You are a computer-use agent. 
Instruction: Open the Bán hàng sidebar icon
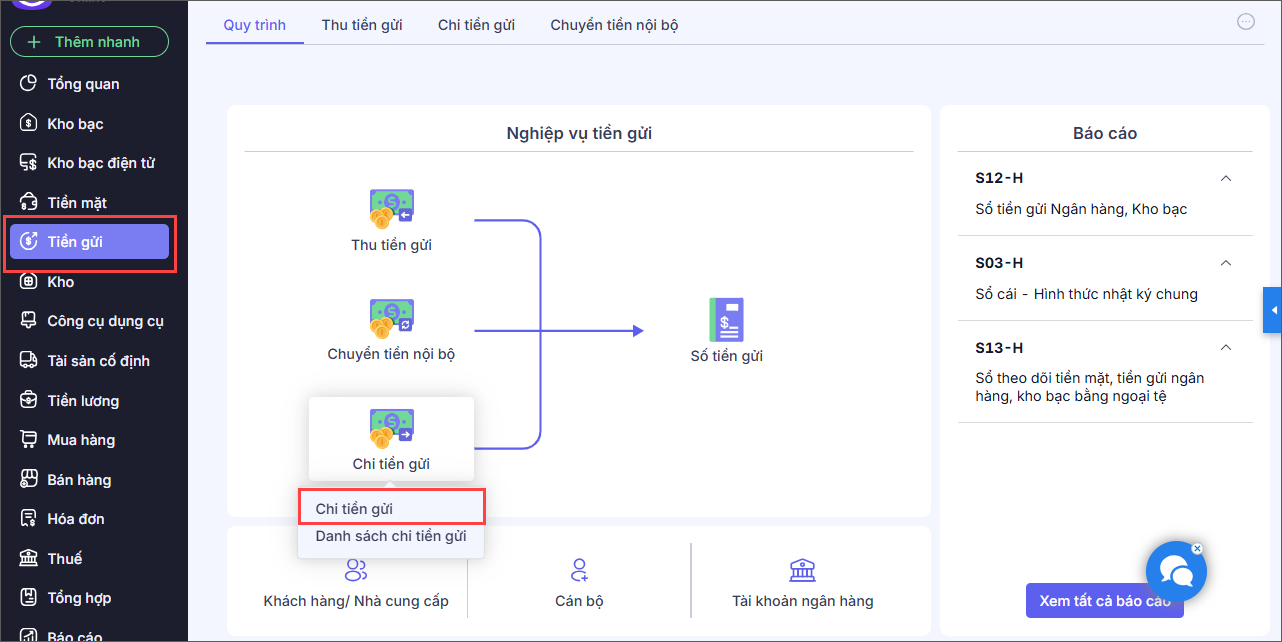point(29,480)
